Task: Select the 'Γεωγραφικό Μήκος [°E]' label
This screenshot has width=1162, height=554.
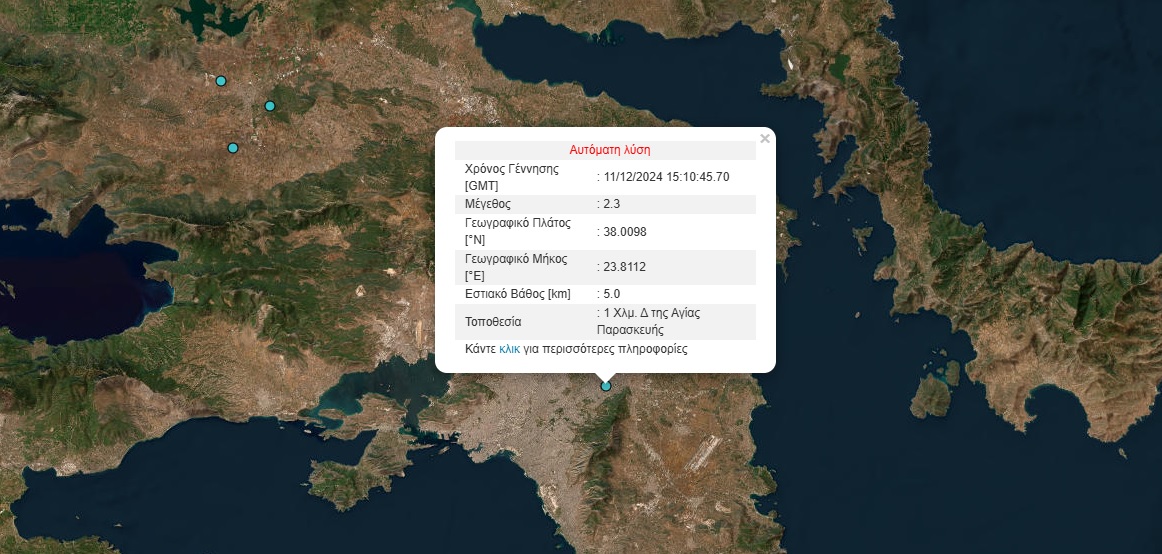Action: (x=516, y=267)
